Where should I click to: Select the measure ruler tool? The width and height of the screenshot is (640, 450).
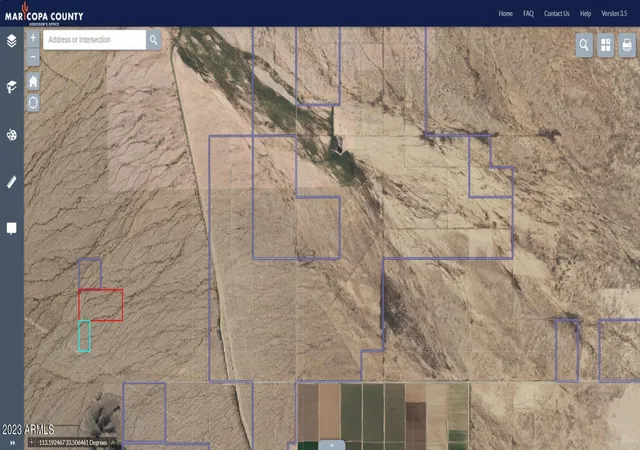tap(11, 182)
